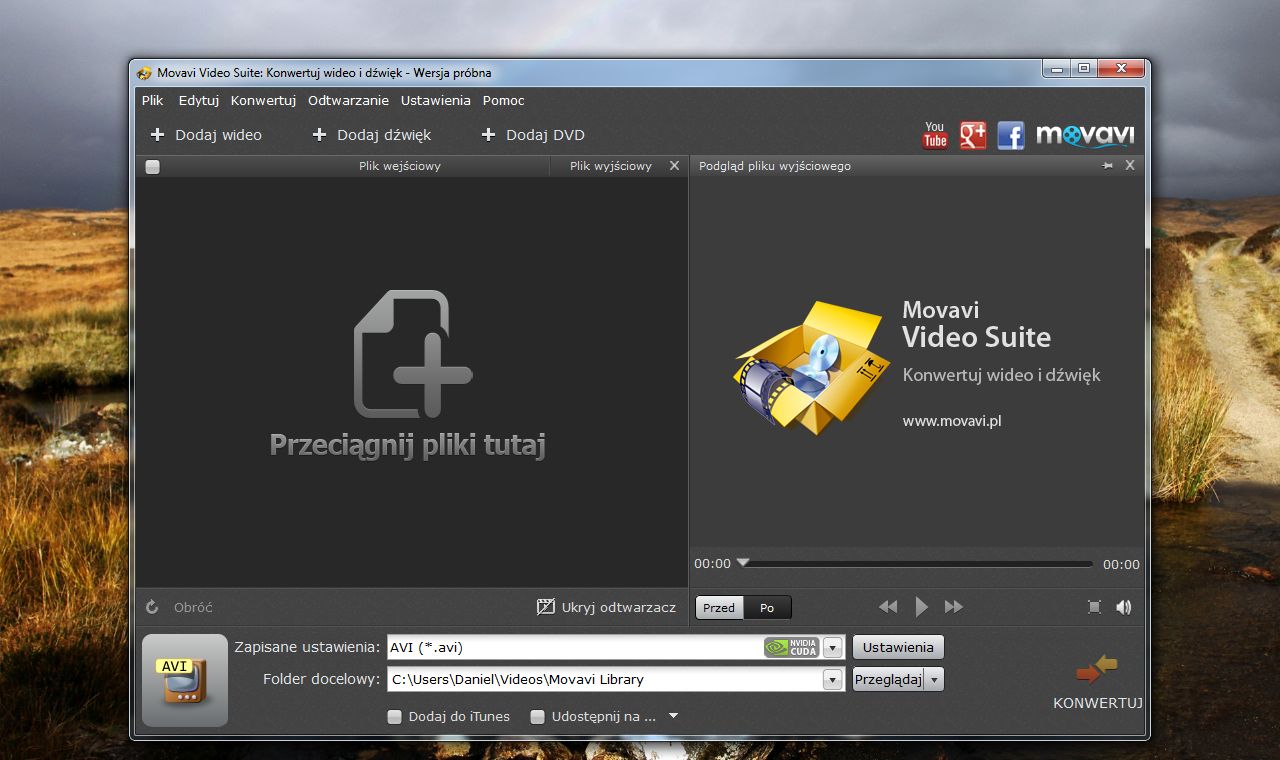Close the Movavi Video Suite window
This screenshot has width=1280, height=760.
coord(1121,68)
